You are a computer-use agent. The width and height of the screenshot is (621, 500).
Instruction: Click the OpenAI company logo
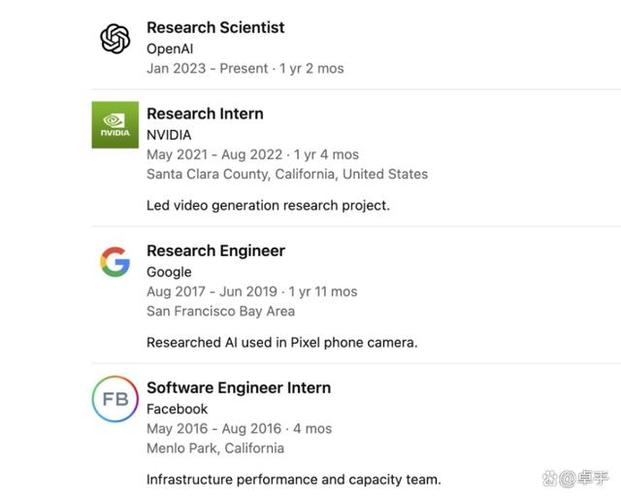(115, 39)
